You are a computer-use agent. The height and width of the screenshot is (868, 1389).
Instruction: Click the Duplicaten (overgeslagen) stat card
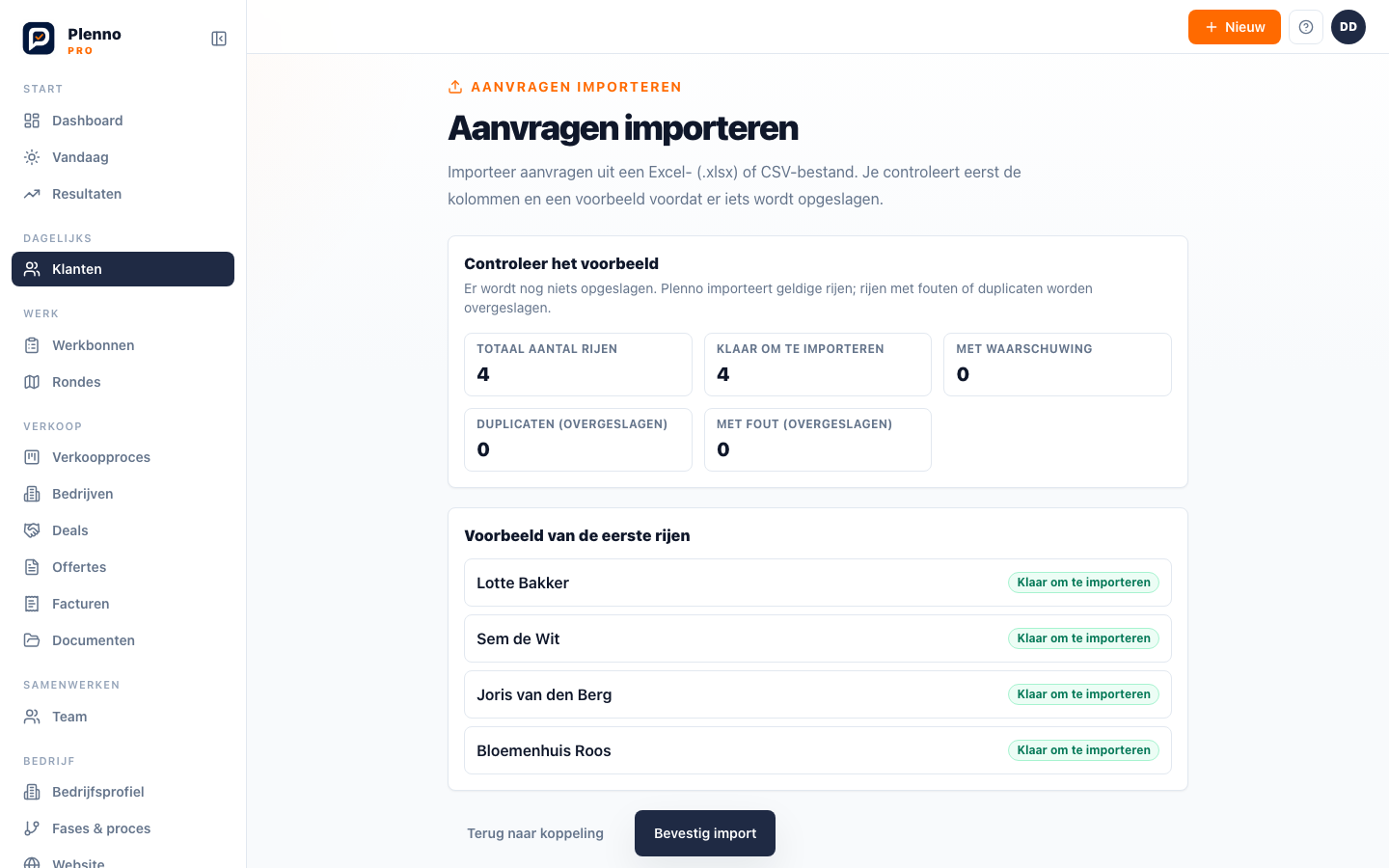(578, 440)
